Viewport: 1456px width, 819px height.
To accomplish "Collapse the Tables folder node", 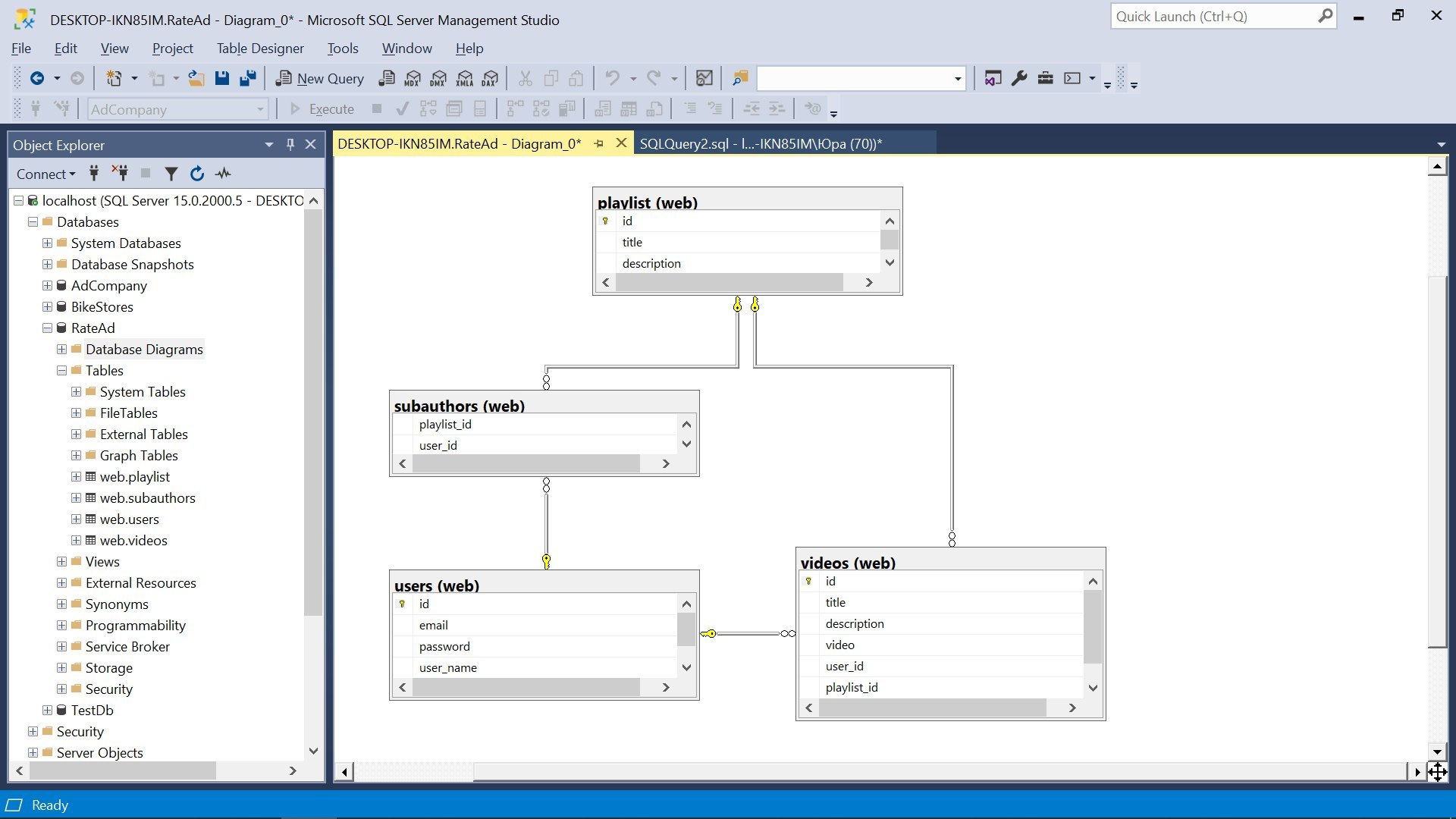I will point(61,371).
